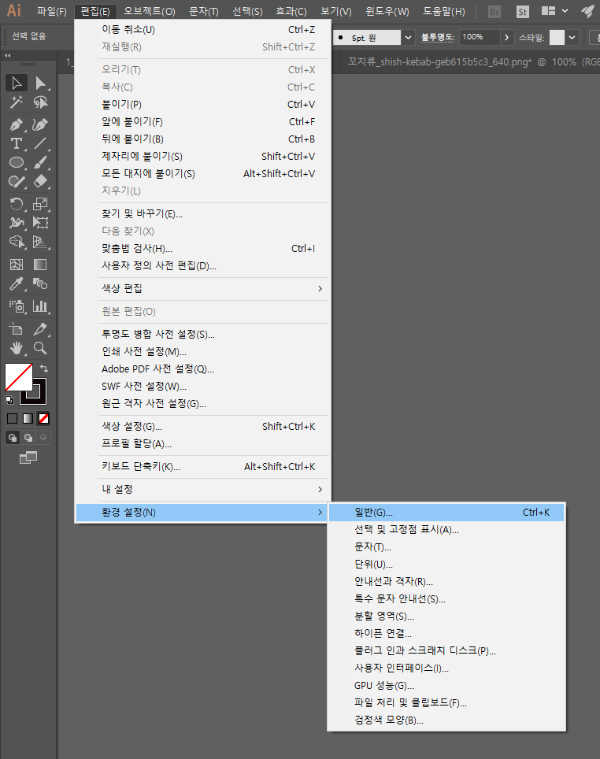Image resolution: width=600 pixels, height=759 pixels.
Task: Open the 오브젝트(O) menu
Action: [x=149, y=12]
